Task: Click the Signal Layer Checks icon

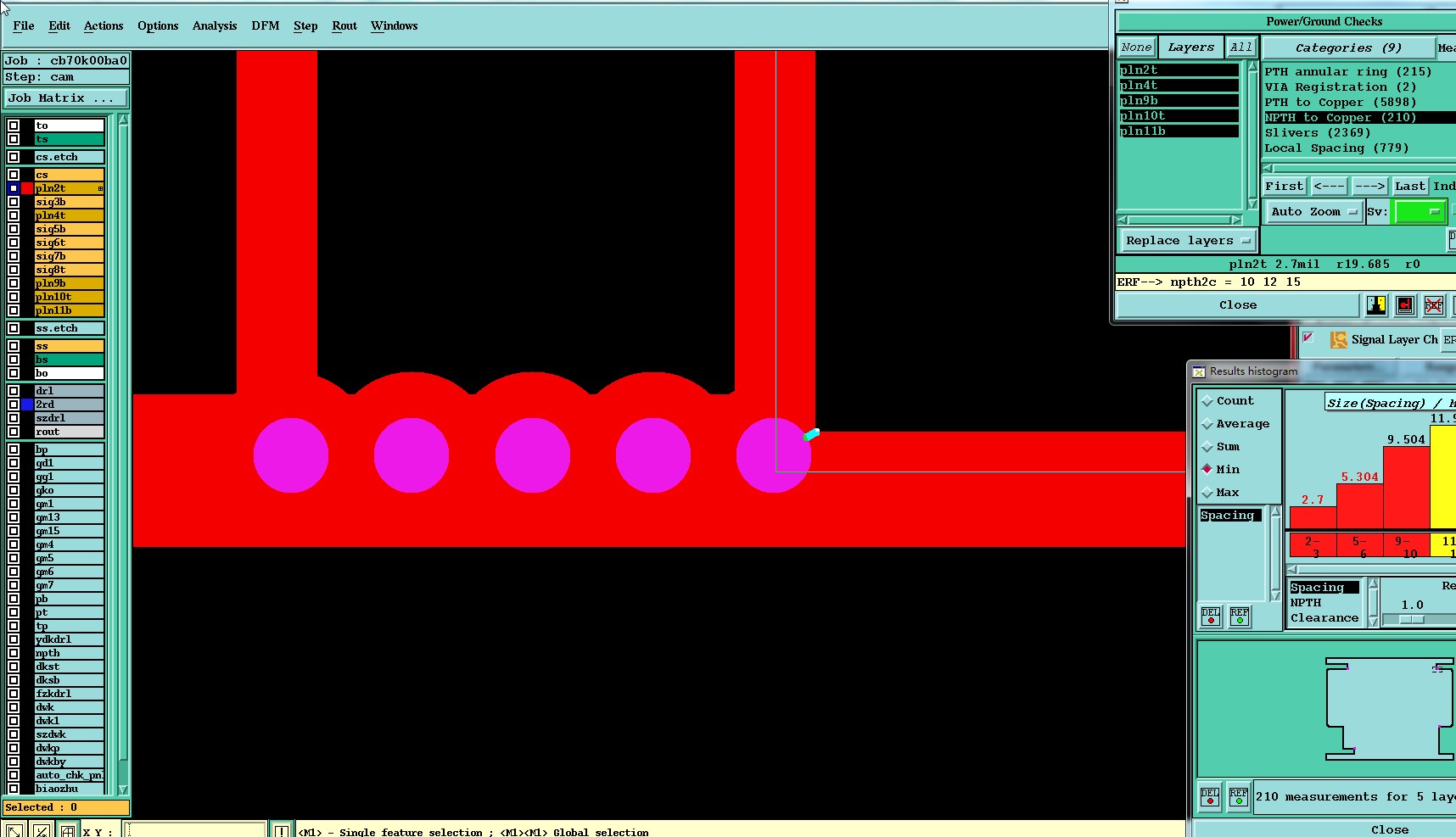Action: (1339, 340)
